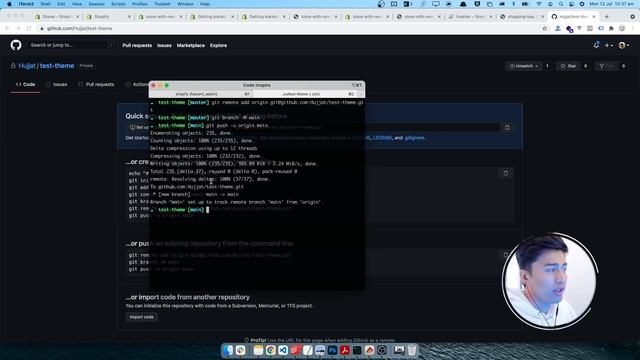Open the Trash in the dock

click(x=412, y=350)
